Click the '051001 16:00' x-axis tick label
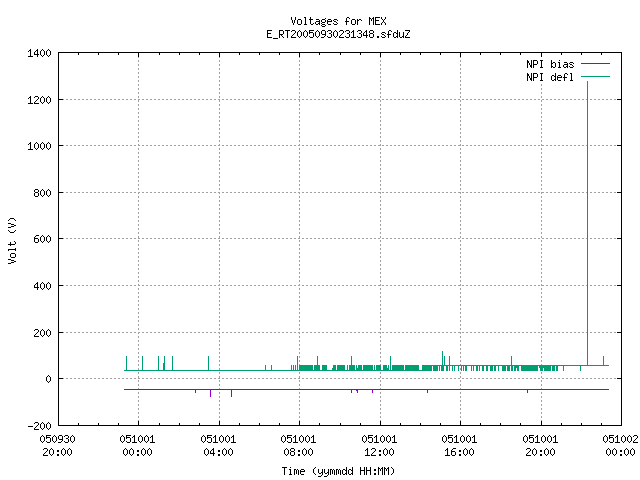Image resolution: width=640 pixels, height=480 pixels. click(459, 446)
